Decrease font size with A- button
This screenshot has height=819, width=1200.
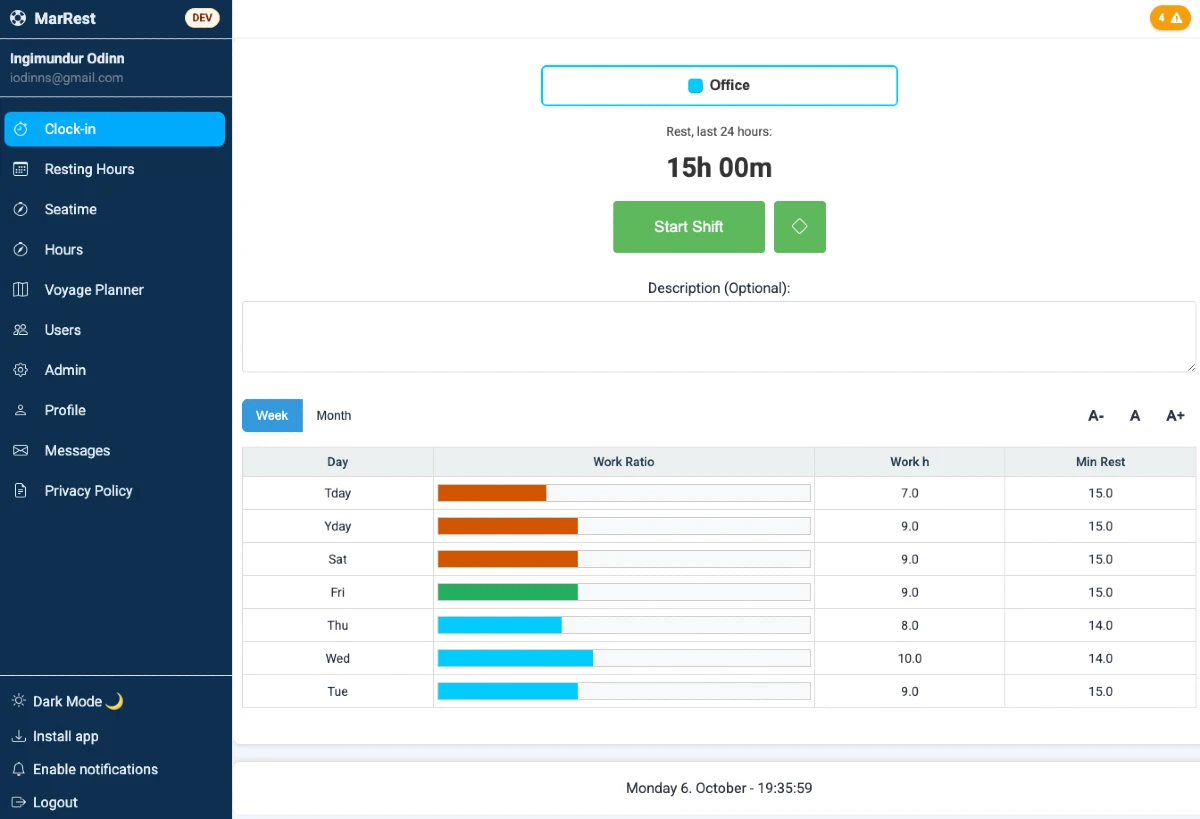coord(1096,416)
